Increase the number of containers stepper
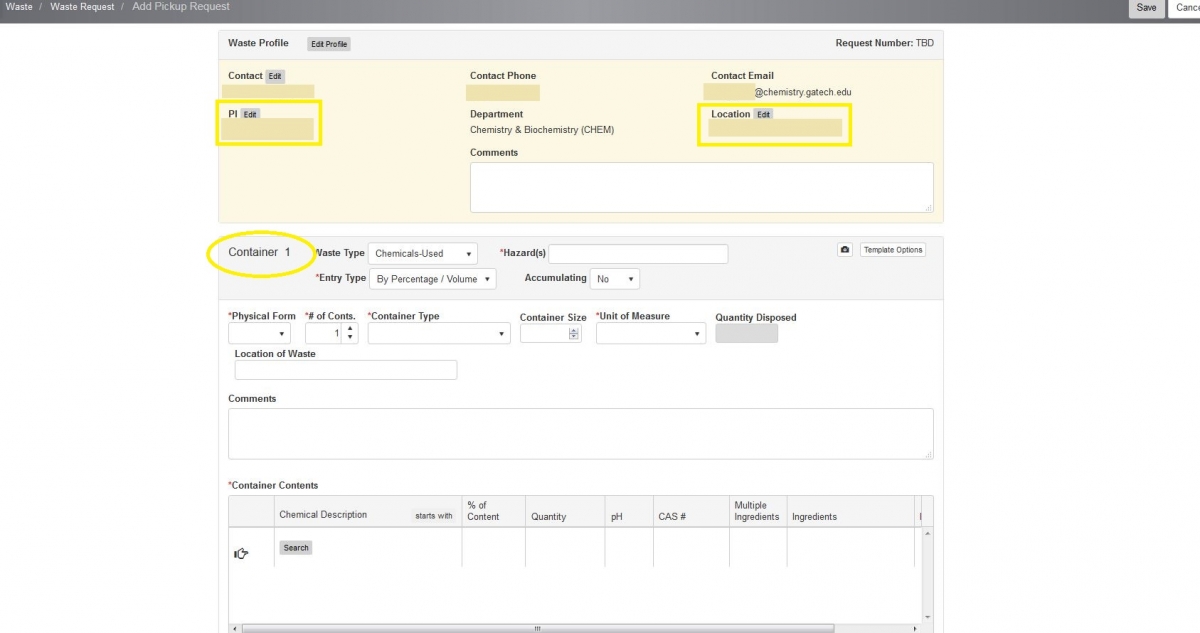 pos(350,329)
